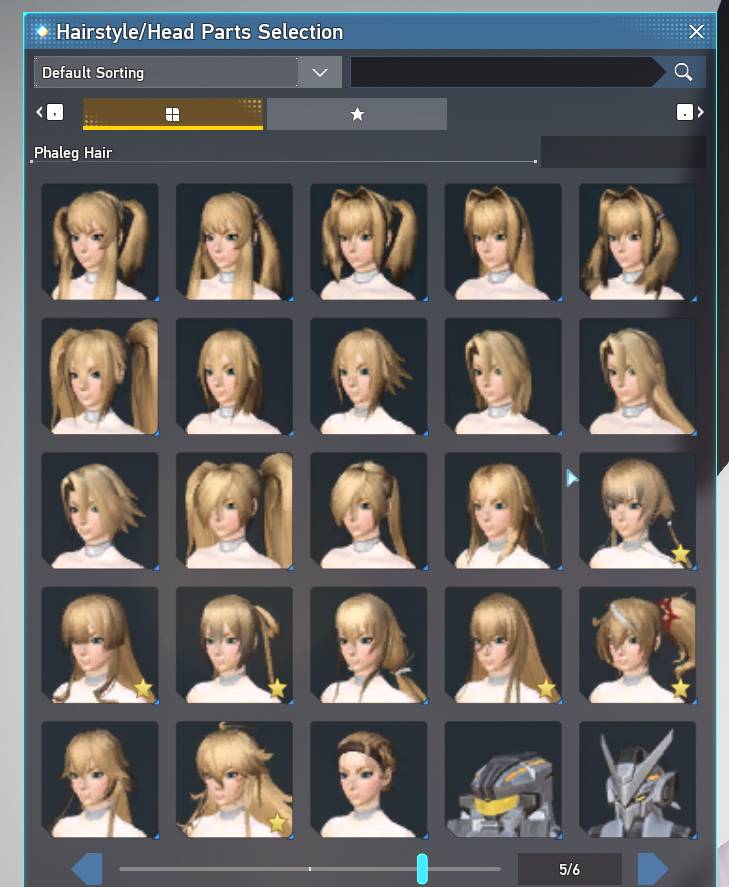Choose long swept-bangs hair ending second row

click(x=637, y=376)
